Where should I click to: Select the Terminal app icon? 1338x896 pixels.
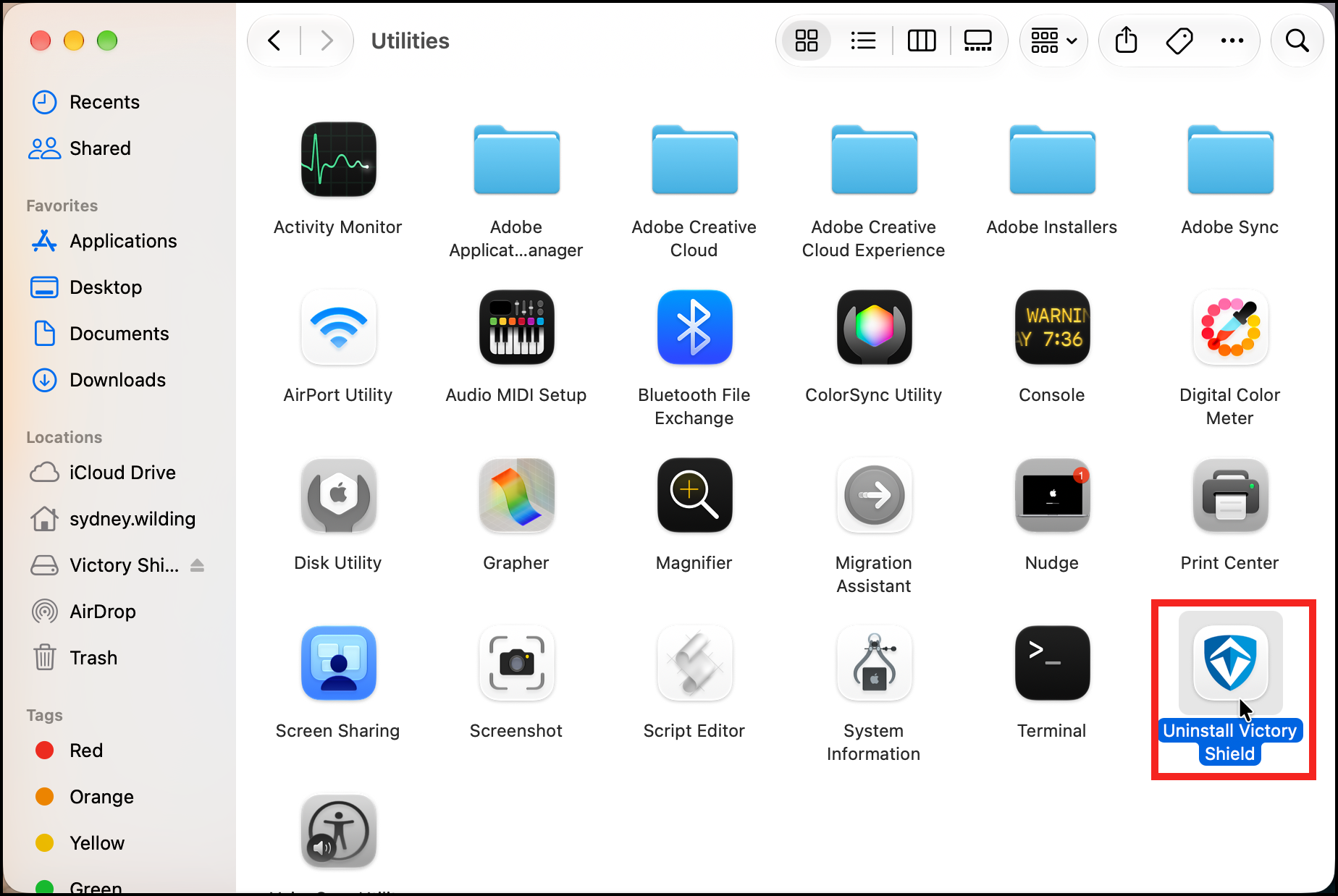pos(1052,663)
